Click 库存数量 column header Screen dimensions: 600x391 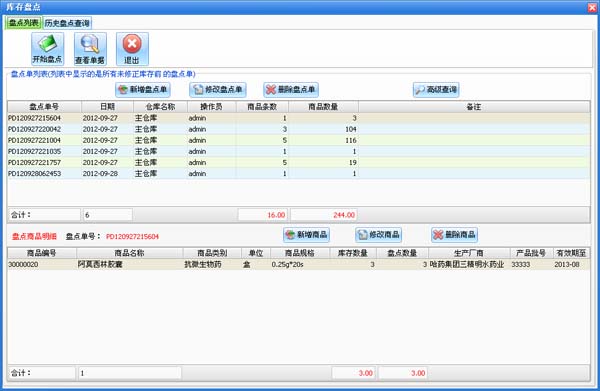(353, 253)
